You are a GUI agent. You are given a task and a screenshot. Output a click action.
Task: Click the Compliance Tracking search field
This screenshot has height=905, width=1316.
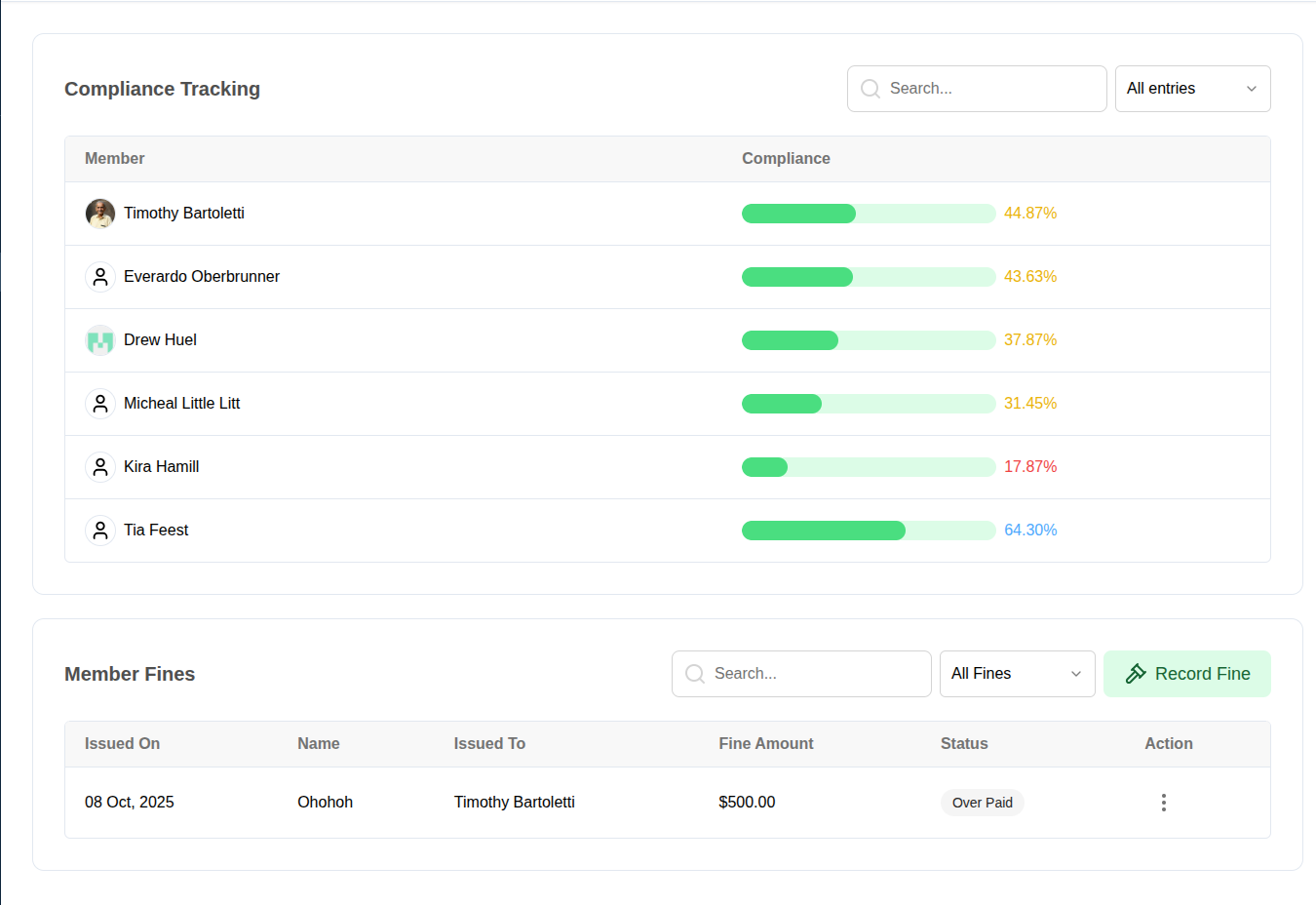click(x=977, y=89)
